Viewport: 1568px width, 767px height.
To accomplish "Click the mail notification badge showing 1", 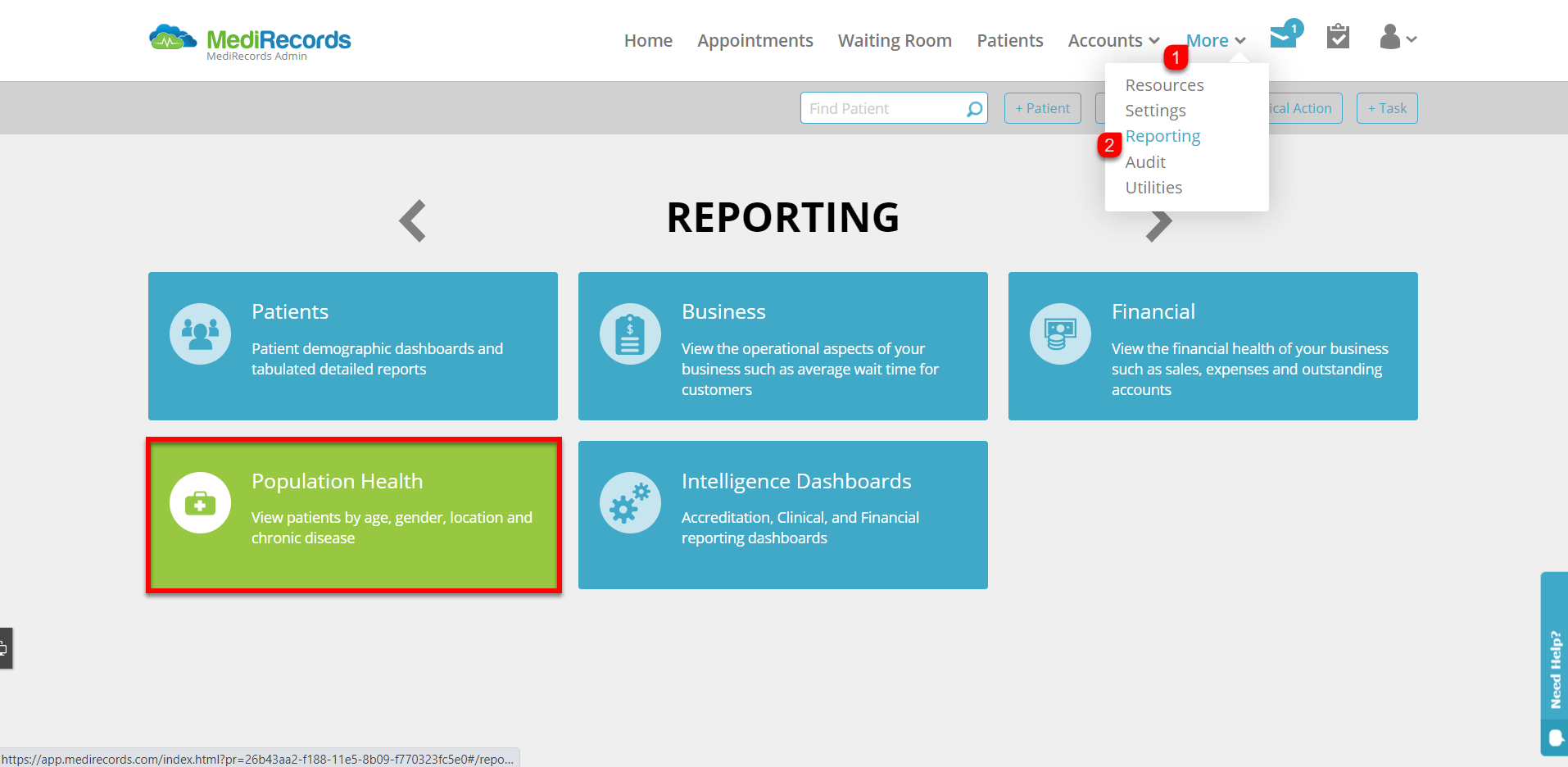I will (x=1294, y=28).
